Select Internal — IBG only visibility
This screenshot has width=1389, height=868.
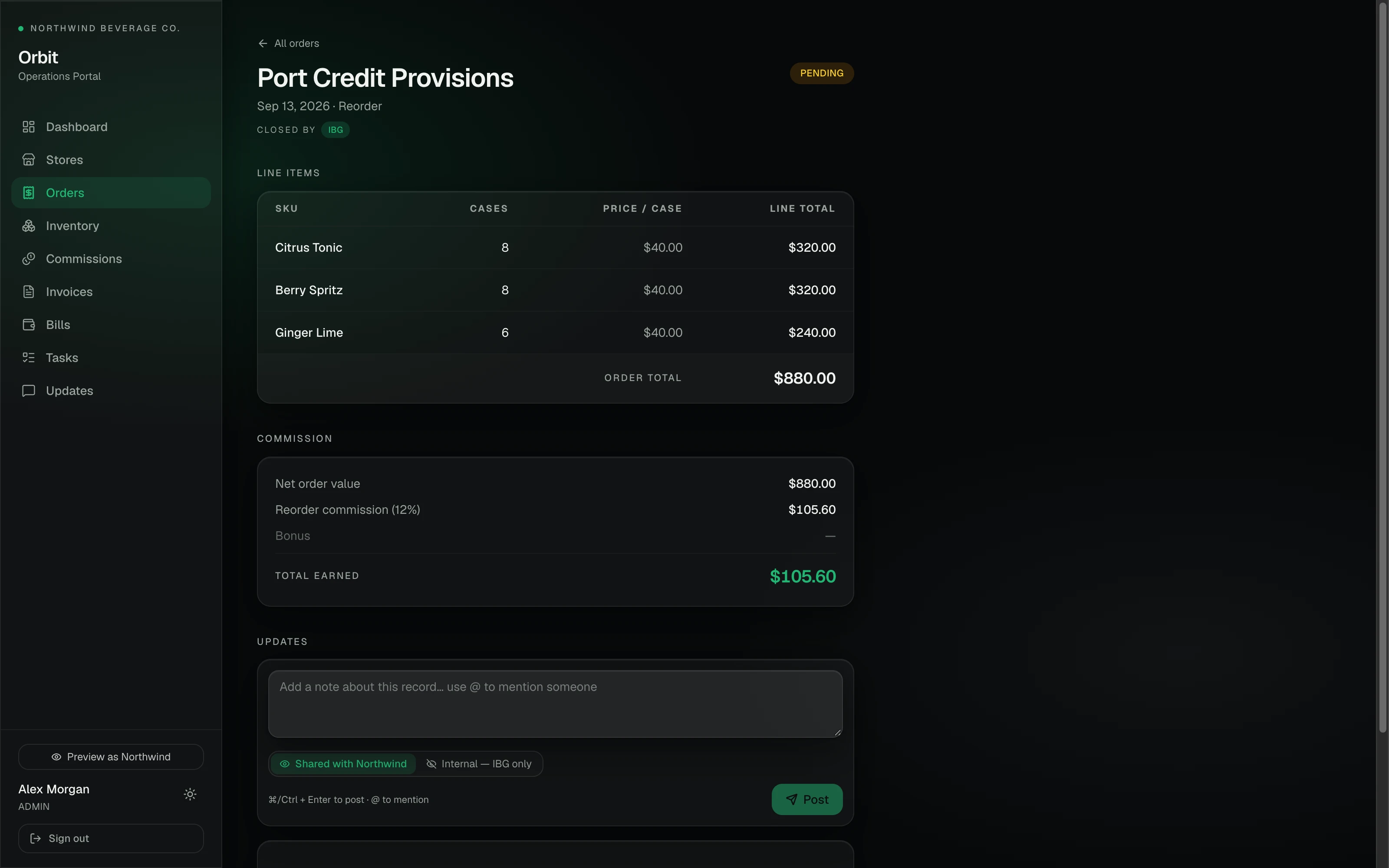tap(479, 764)
